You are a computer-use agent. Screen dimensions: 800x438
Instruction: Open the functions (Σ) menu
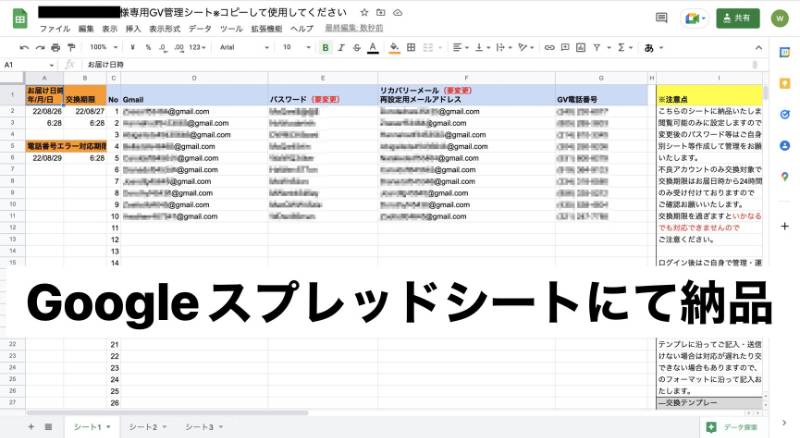624,47
